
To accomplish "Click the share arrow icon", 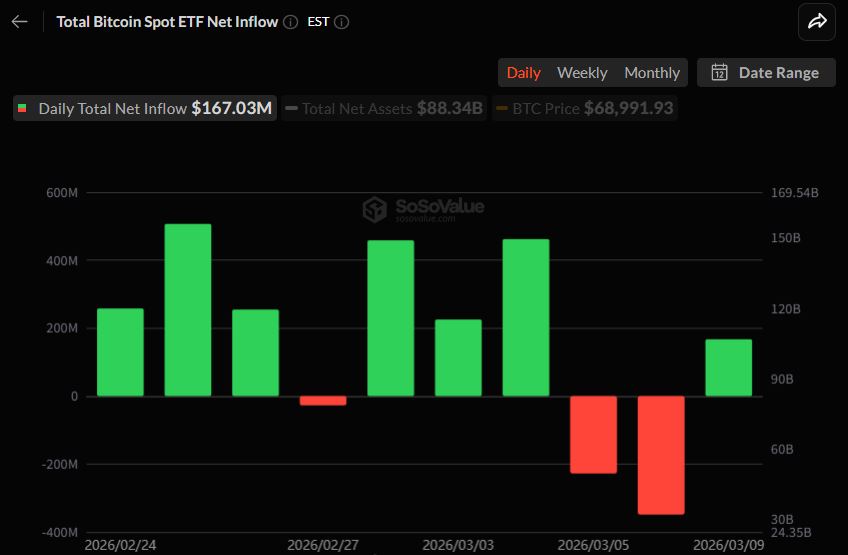I will pyautogui.click(x=817, y=22).
